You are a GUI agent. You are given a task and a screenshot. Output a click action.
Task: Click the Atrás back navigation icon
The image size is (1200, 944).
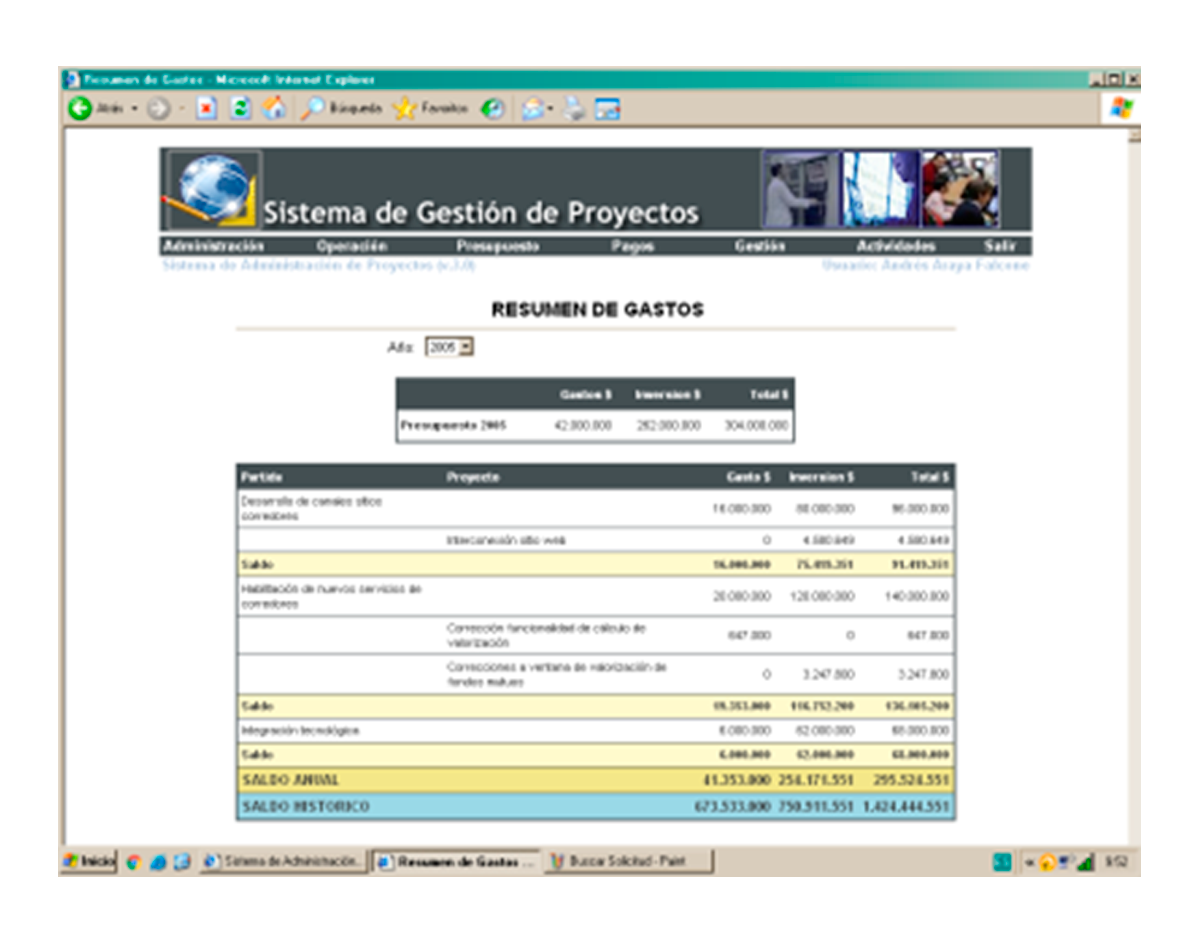click(x=80, y=108)
